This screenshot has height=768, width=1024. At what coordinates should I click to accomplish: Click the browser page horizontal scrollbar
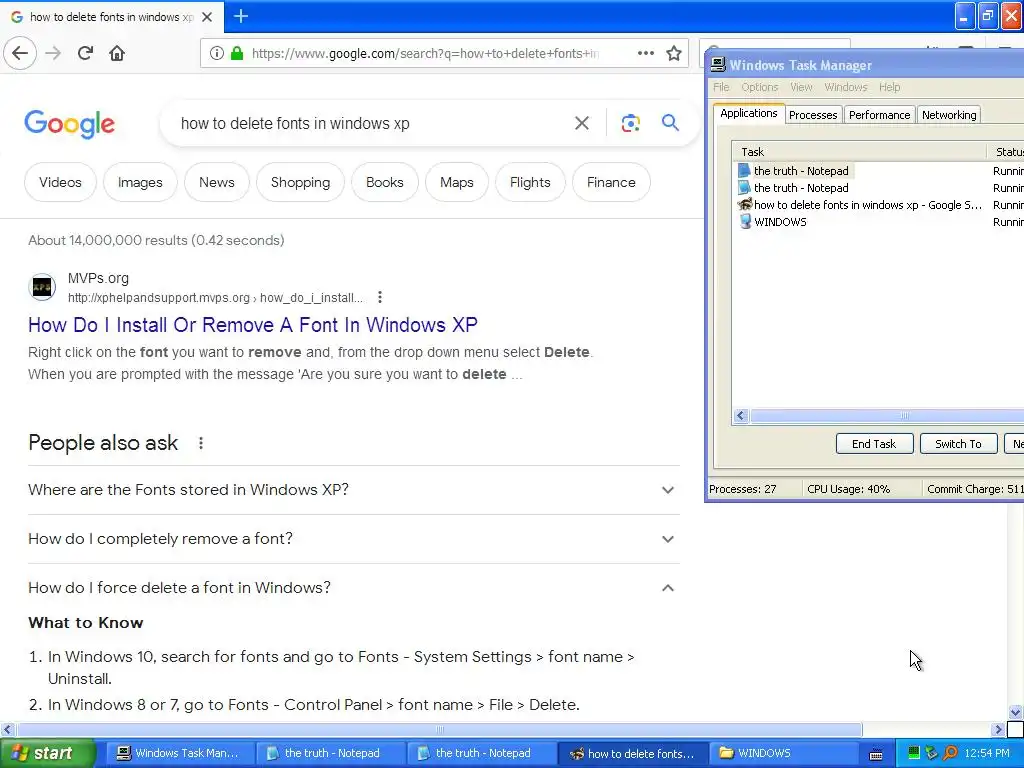[439, 729]
